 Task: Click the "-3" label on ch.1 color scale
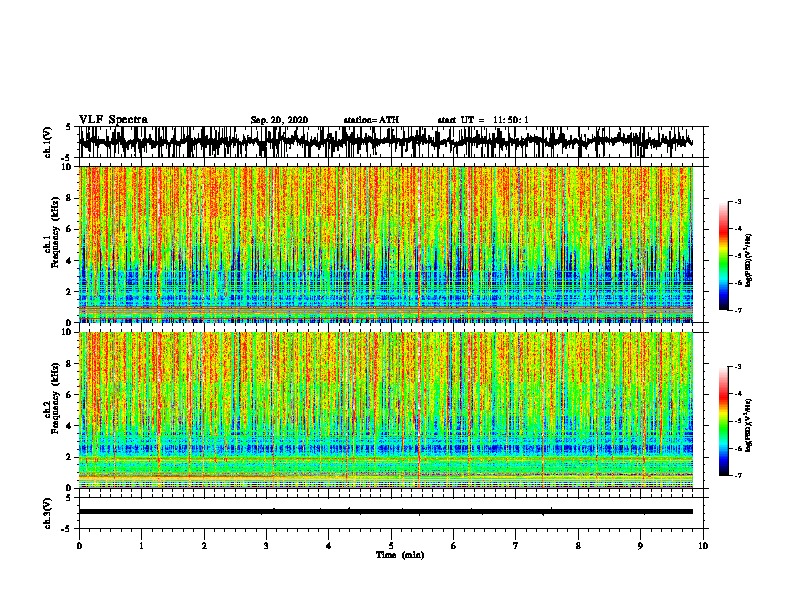[x=738, y=201]
